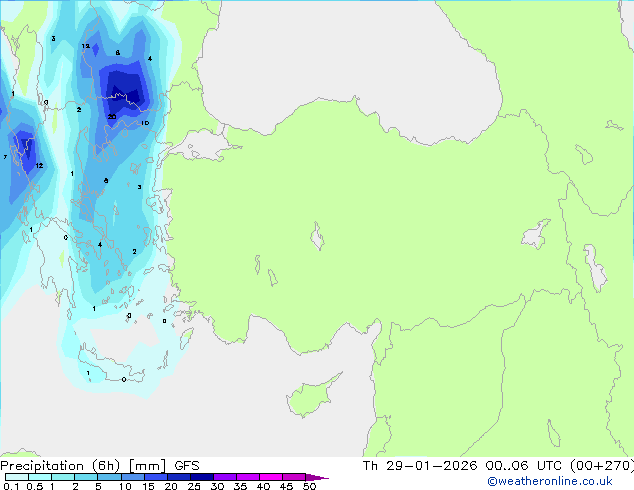Click map value '20' below dark blue core
The image size is (634, 490).
(112, 117)
